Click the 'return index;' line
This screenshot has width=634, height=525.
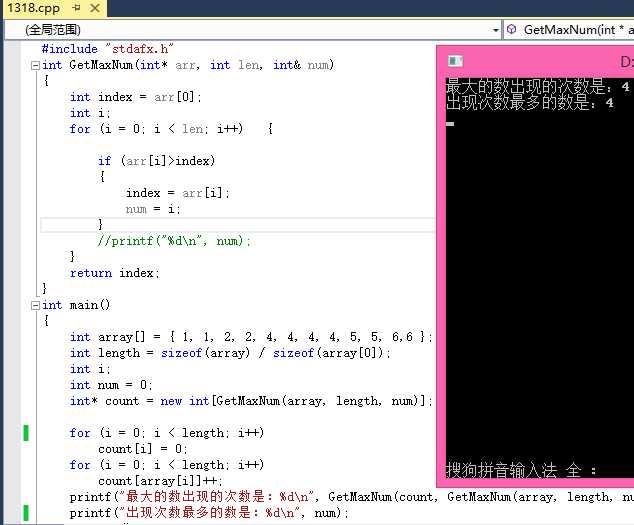(x=114, y=273)
